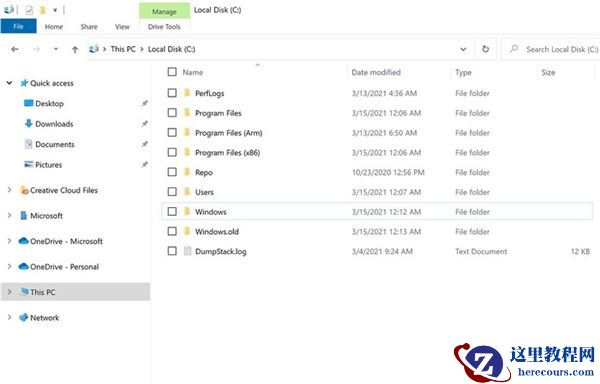Sort by the Type column header
The image size is (600, 384).
[x=463, y=73]
